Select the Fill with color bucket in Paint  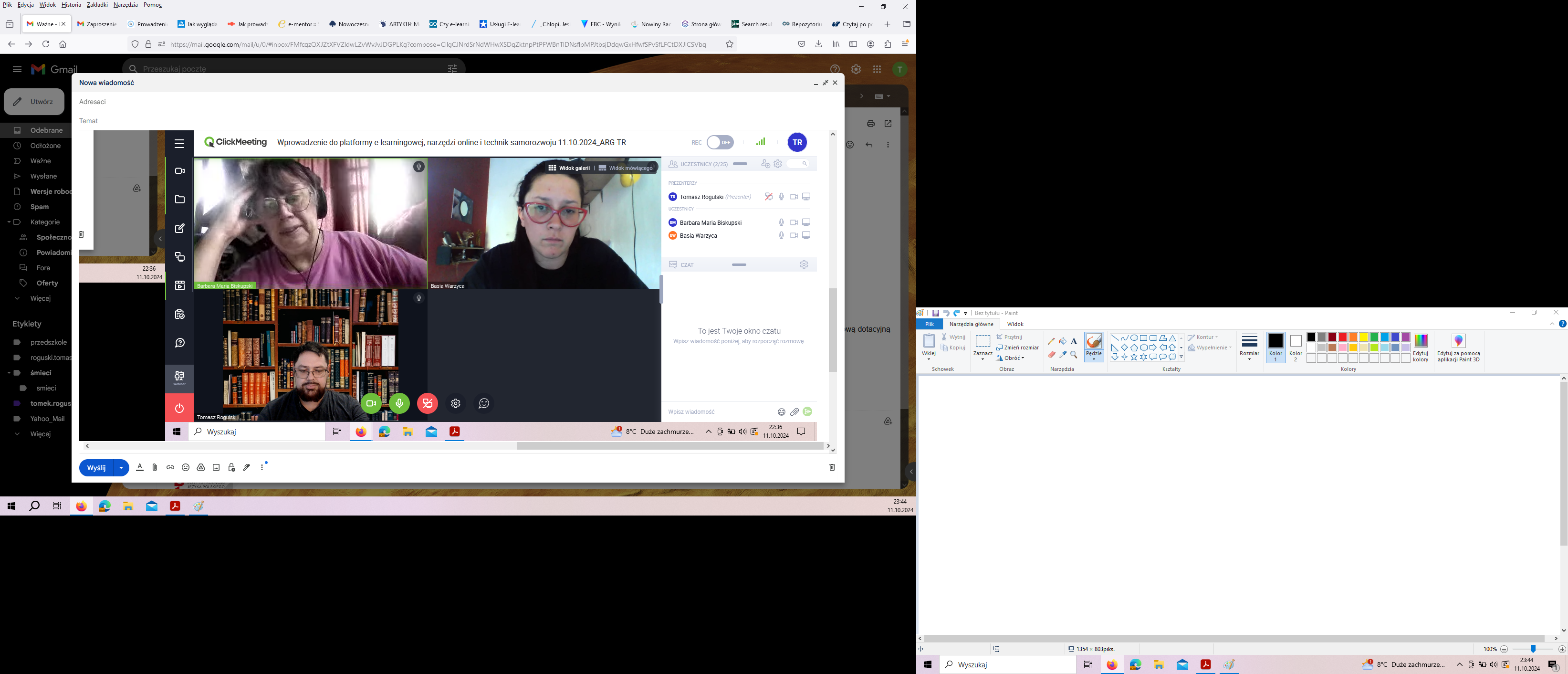(1062, 341)
